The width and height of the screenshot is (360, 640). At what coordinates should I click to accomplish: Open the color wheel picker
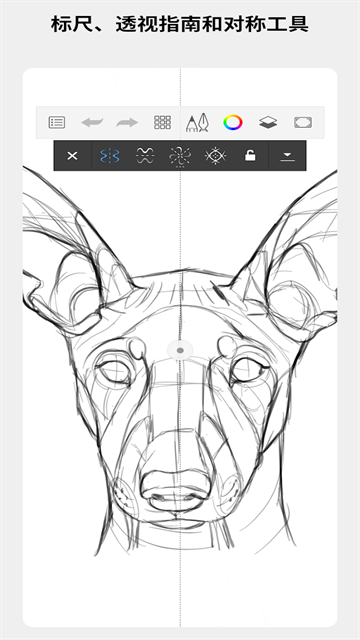coord(233,122)
